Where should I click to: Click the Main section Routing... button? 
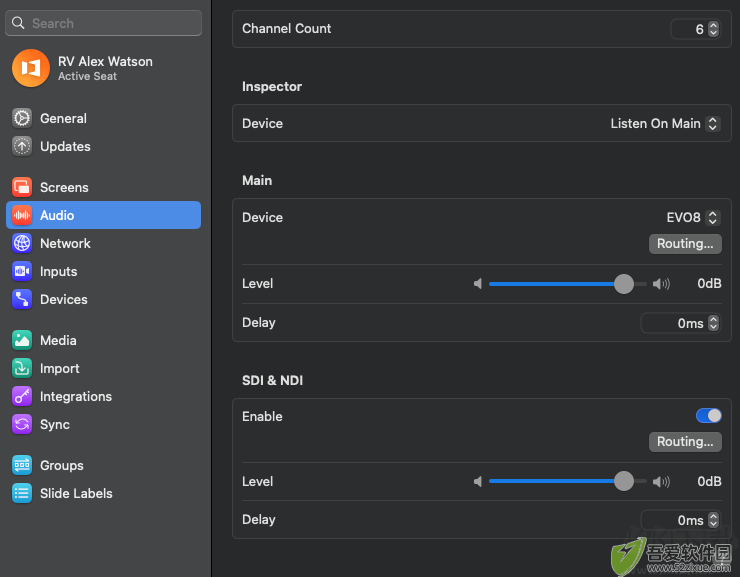point(685,244)
